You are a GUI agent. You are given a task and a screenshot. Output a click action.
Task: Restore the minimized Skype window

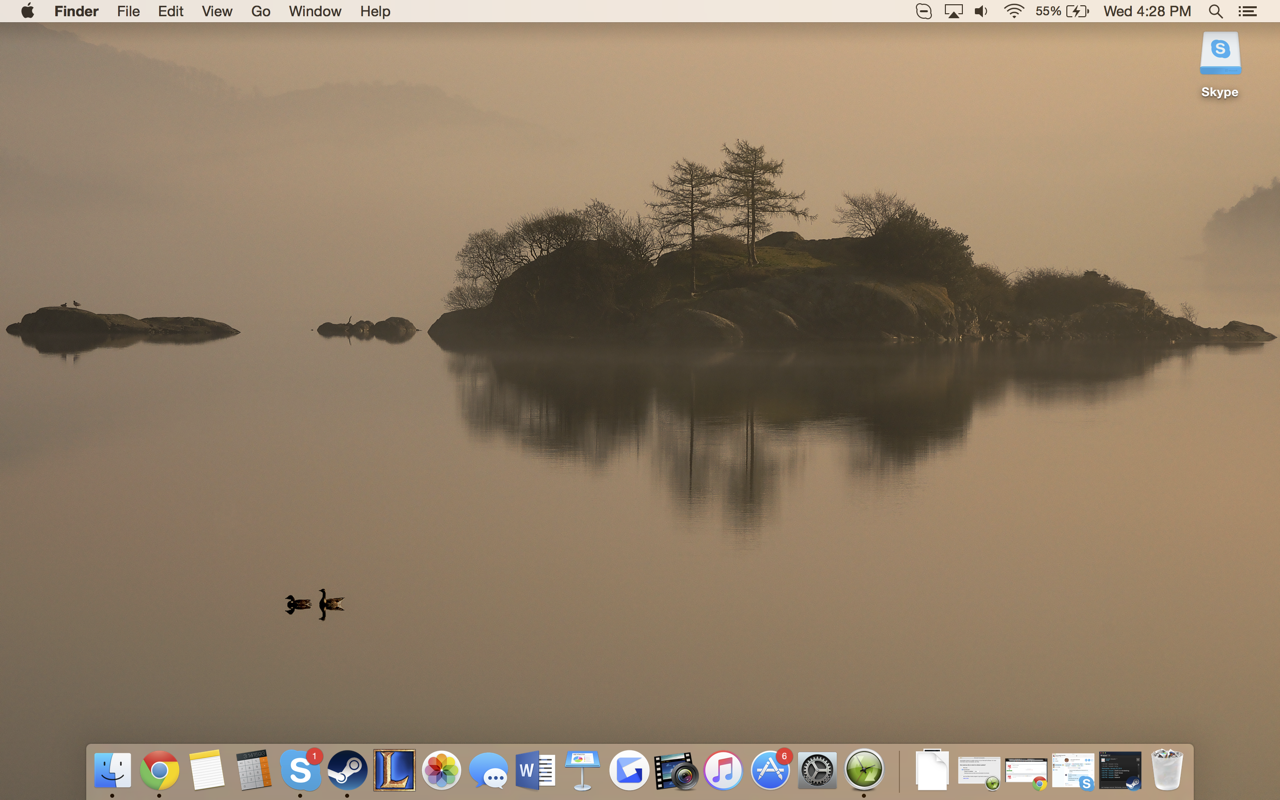click(1073, 771)
